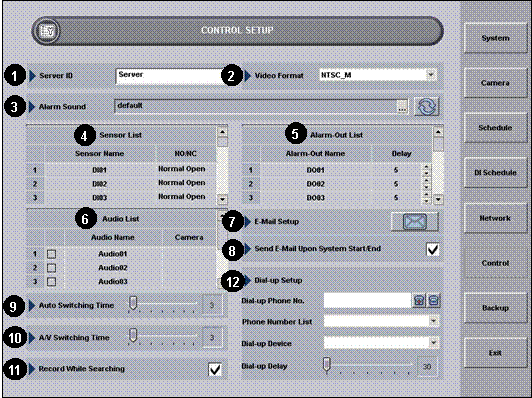Open the Backup page
Screen dimensions: 532x398
click(495, 308)
